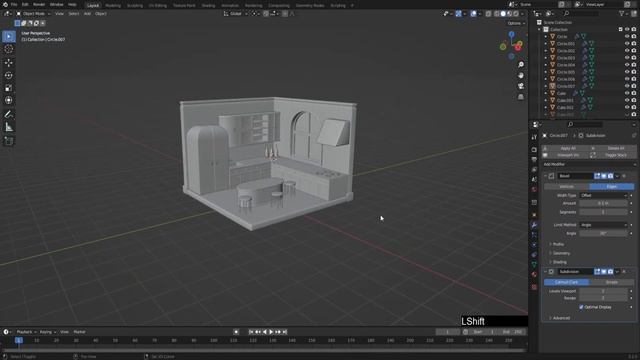Open the Limit Method Angle dropdown
This screenshot has height=360, width=640.
click(x=603, y=225)
